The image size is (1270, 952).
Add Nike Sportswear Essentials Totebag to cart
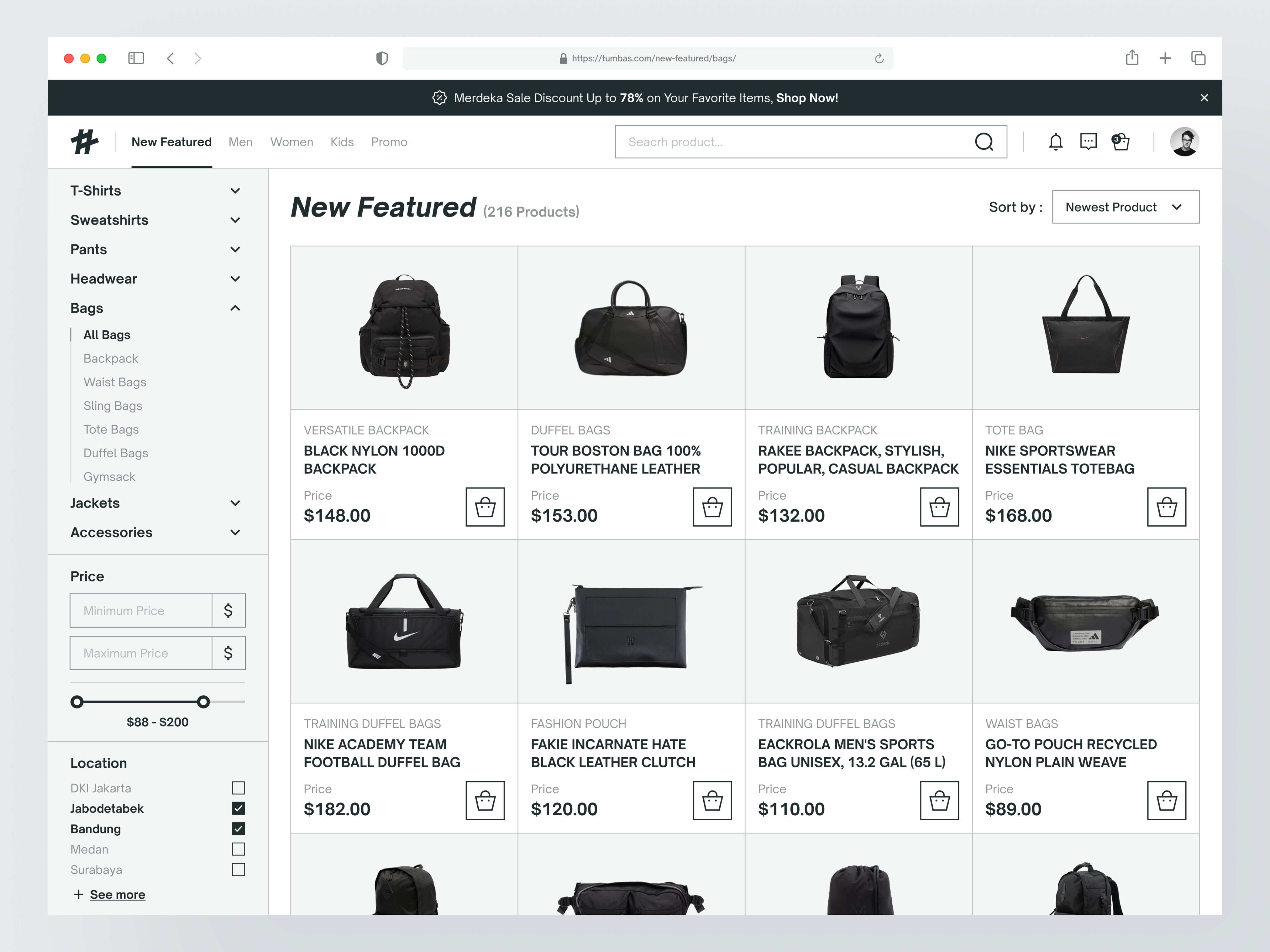point(1166,507)
